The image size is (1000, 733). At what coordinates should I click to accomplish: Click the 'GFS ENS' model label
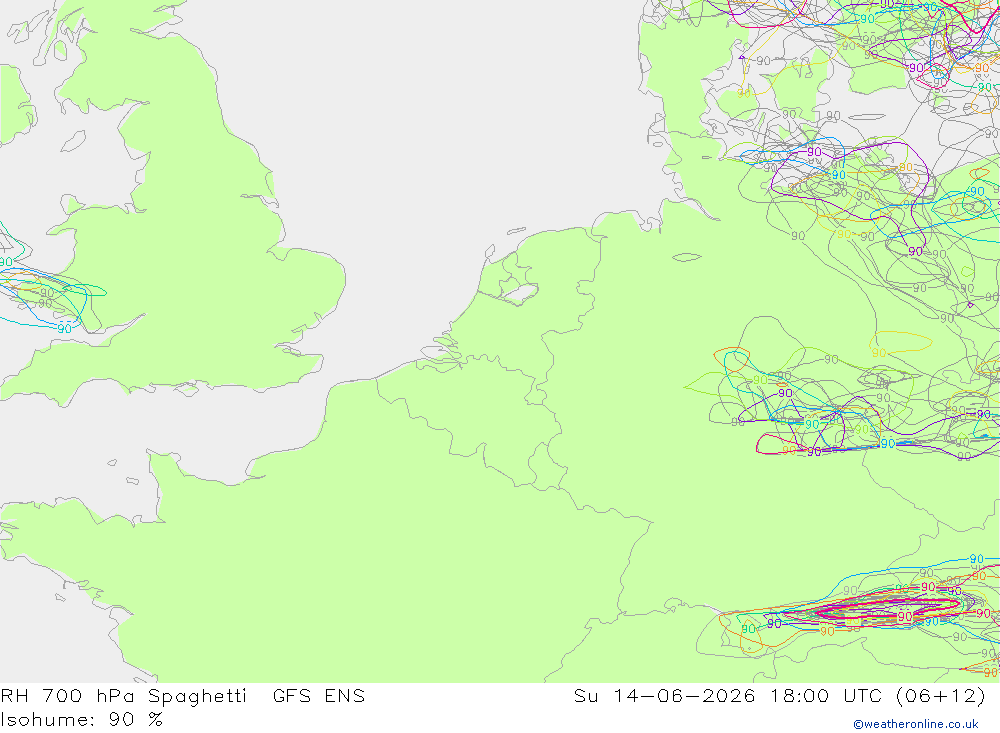tap(319, 695)
